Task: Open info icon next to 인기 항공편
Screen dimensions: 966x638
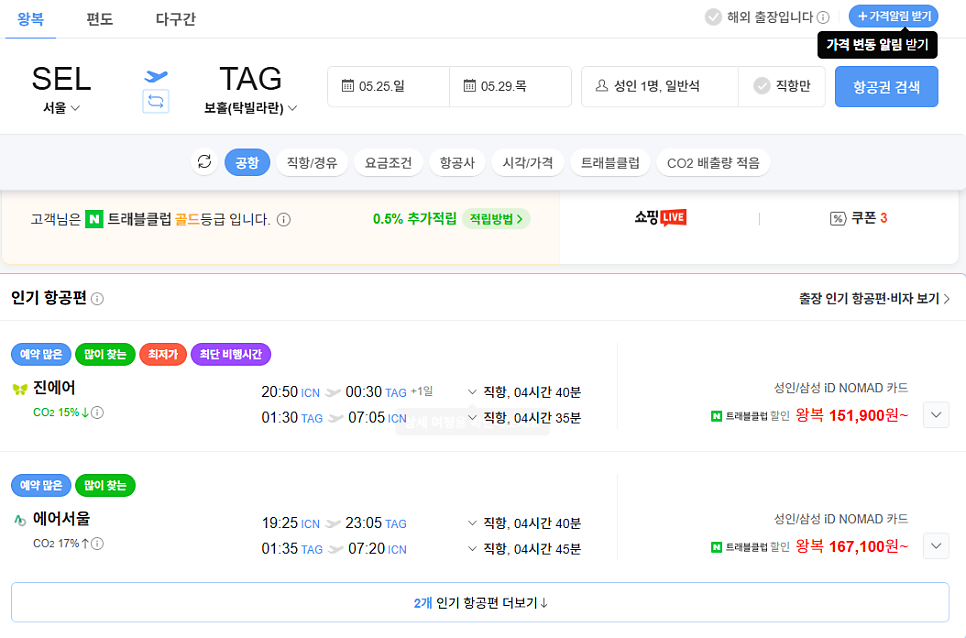Action: (x=97, y=299)
